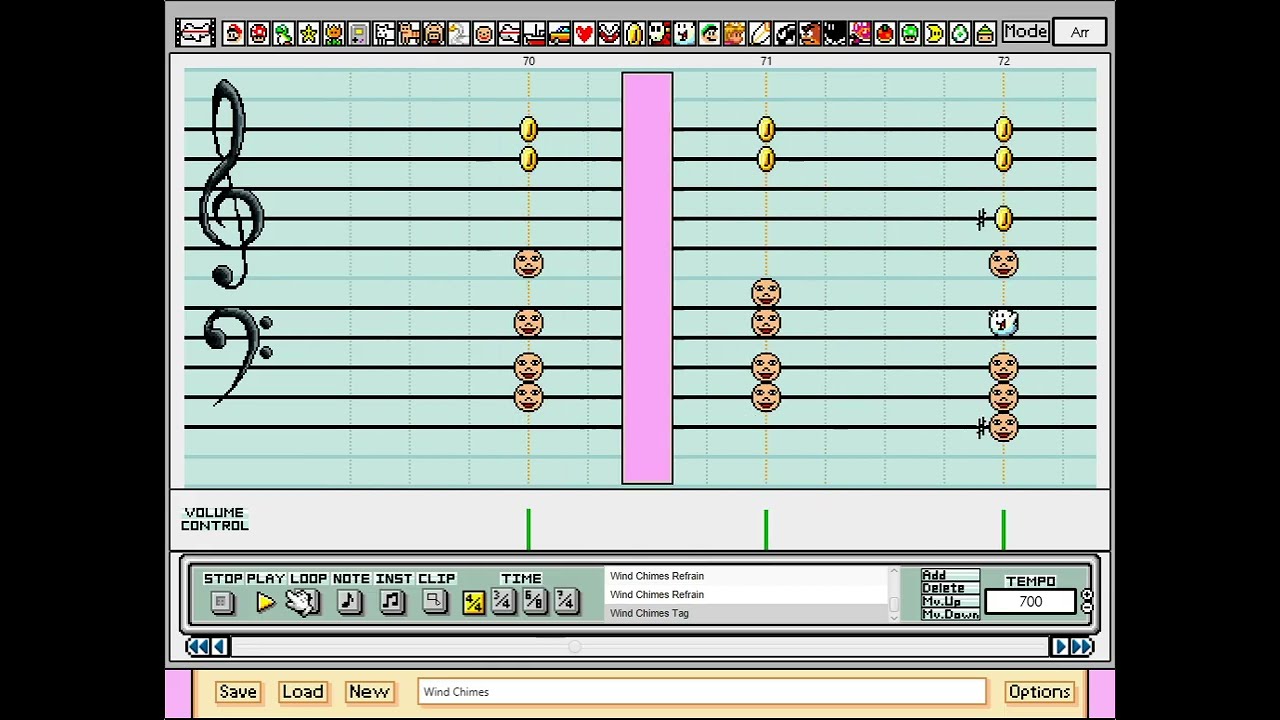The width and height of the screenshot is (1280, 720).
Task: Create a New song
Action: click(x=369, y=692)
